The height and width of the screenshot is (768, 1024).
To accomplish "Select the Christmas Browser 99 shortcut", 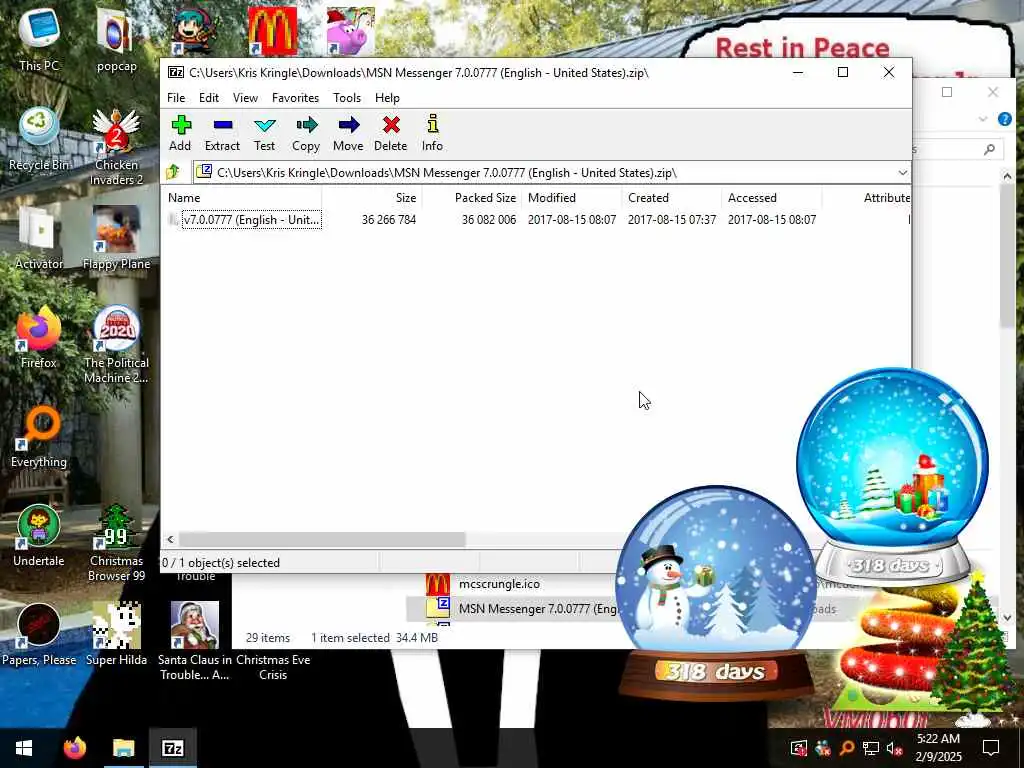I will pos(116,542).
